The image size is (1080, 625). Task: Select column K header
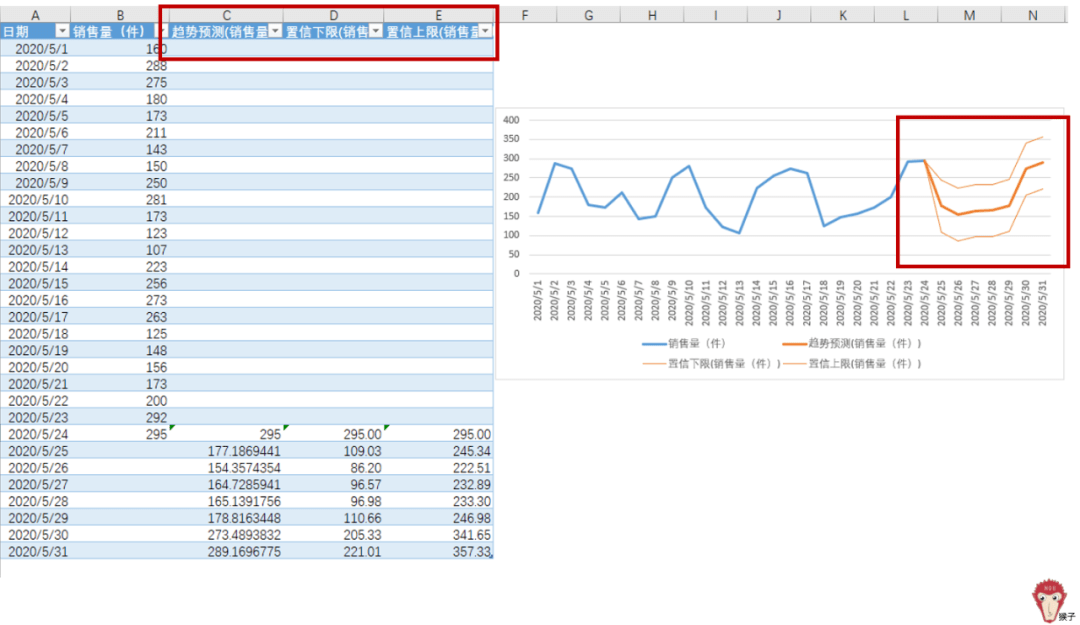click(x=842, y=15)
